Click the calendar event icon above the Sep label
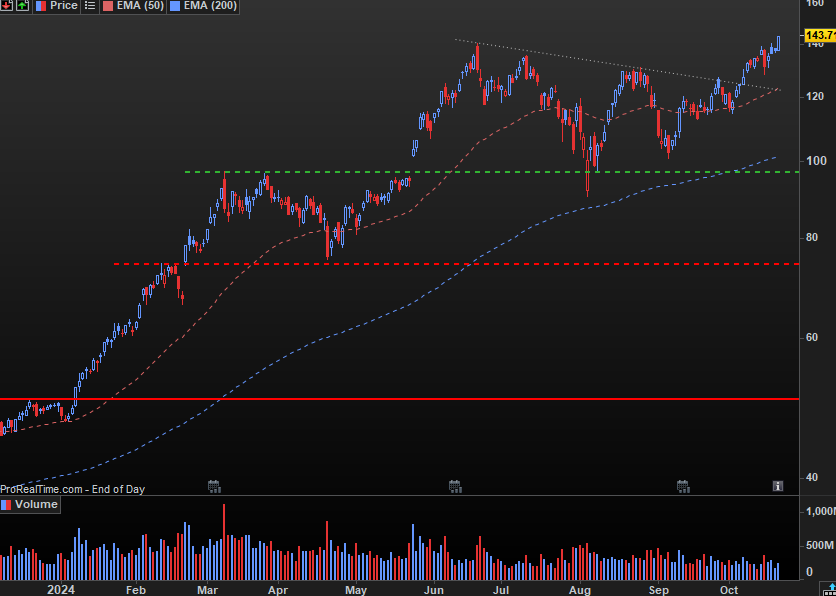The image size is (836, 596). click(x=682, y=486)
